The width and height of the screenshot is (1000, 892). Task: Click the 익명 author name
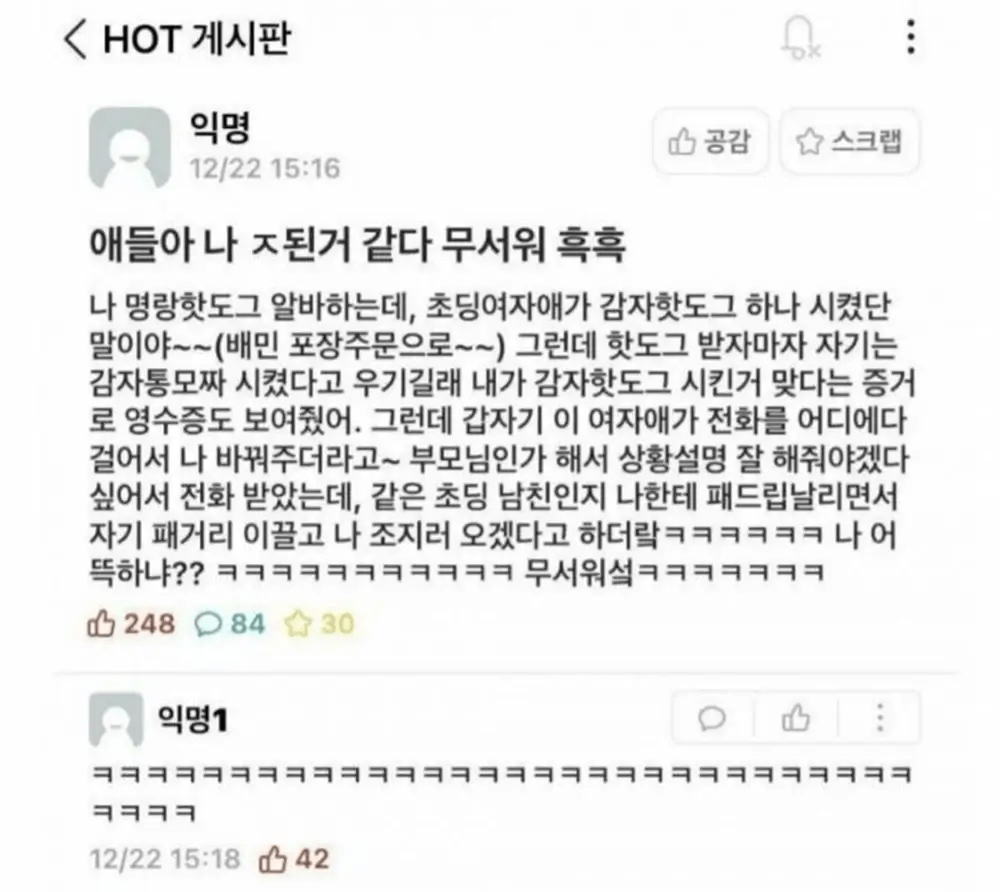tap(219, 128)
